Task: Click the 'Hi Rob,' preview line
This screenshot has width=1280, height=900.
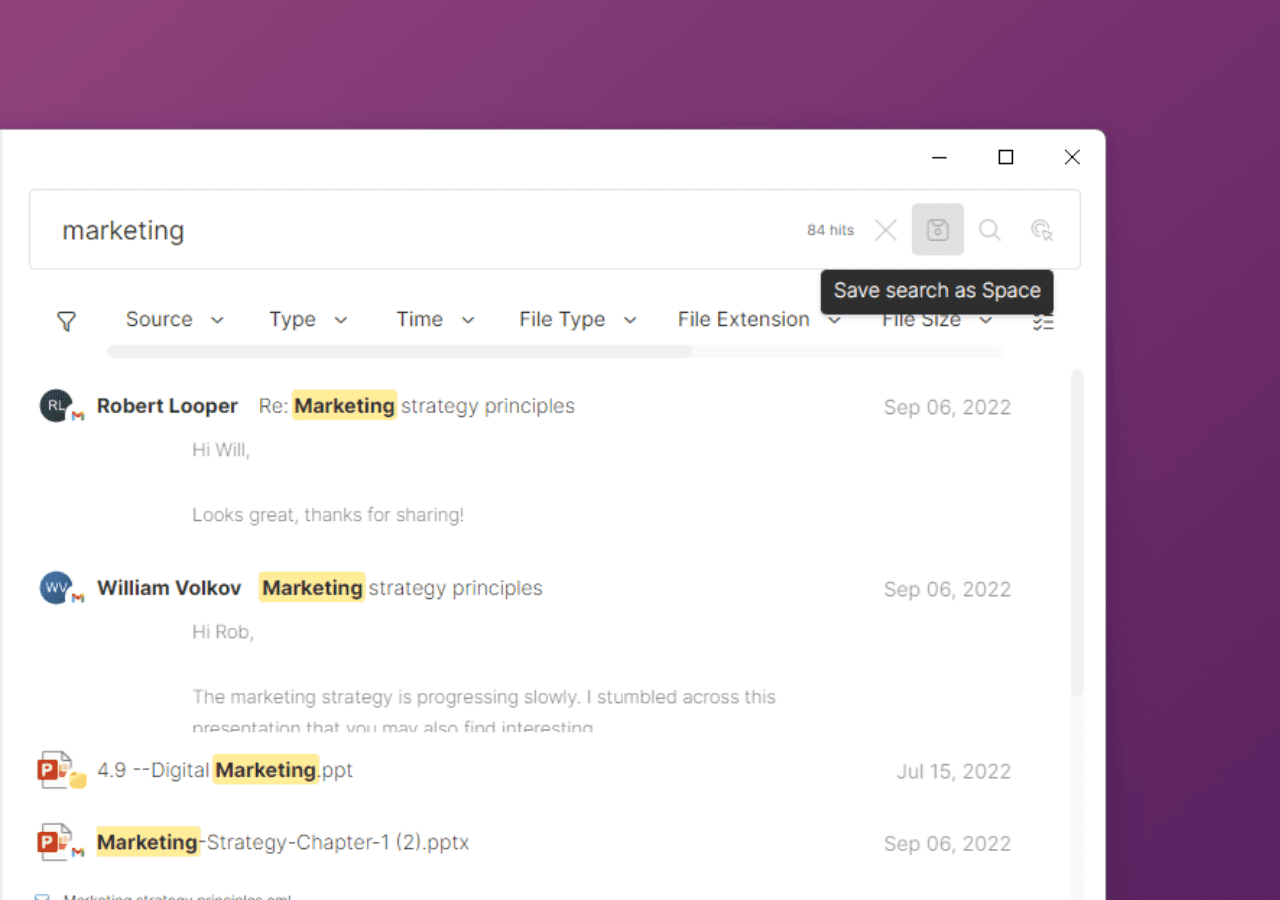Action: 223,632
